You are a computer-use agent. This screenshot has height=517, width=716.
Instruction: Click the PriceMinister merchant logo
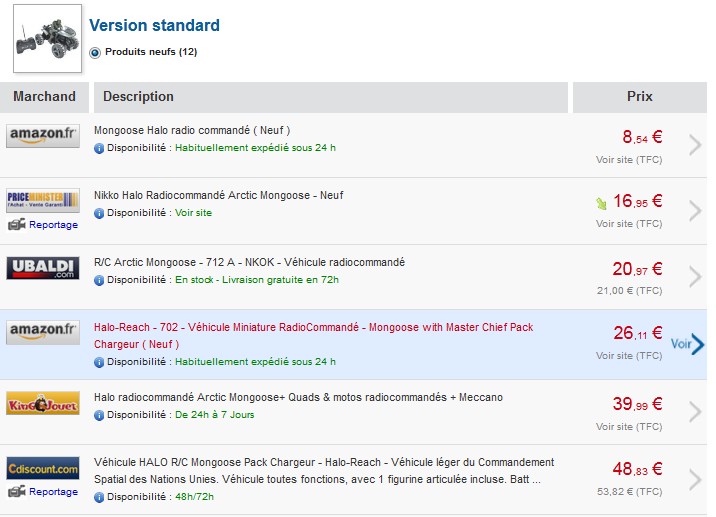point(43,200)
